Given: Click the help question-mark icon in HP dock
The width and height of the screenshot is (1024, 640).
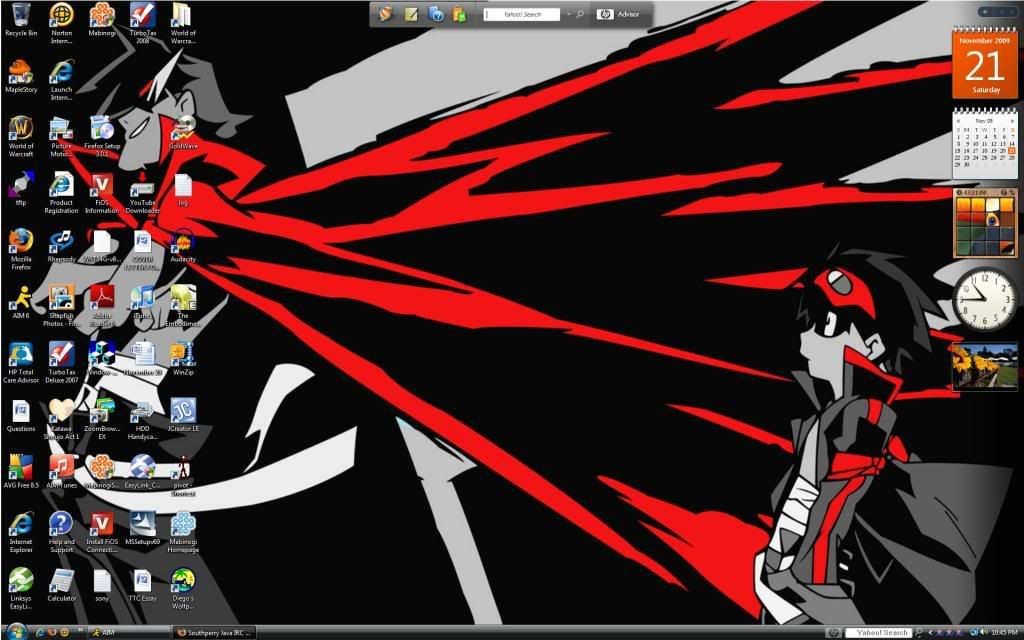Looking at the screenshot, I should (x=436, y=14).
